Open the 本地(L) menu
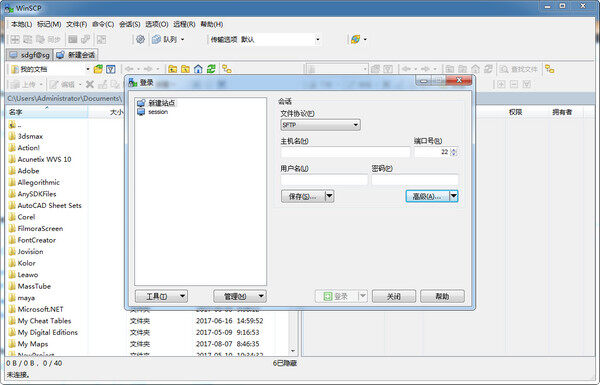Image resolution: width=600 pixels, height=385 pixels. pyautogui.click(x=21, y=24)
